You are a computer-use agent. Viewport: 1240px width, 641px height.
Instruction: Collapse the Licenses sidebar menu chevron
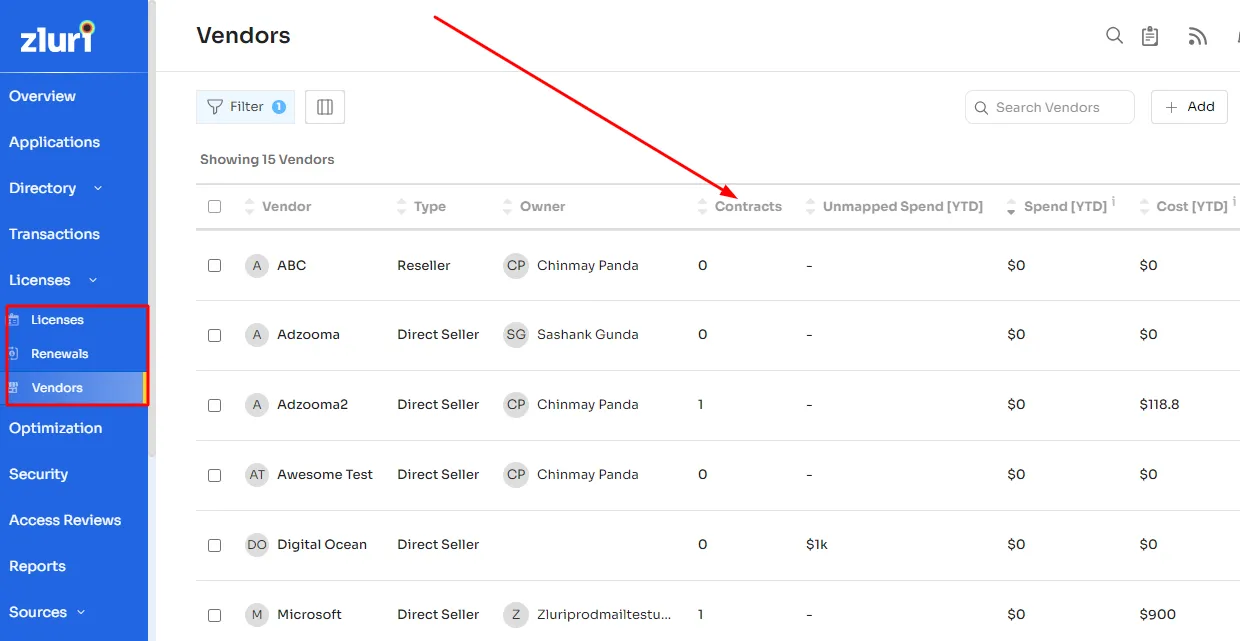[x=93, y=281]
